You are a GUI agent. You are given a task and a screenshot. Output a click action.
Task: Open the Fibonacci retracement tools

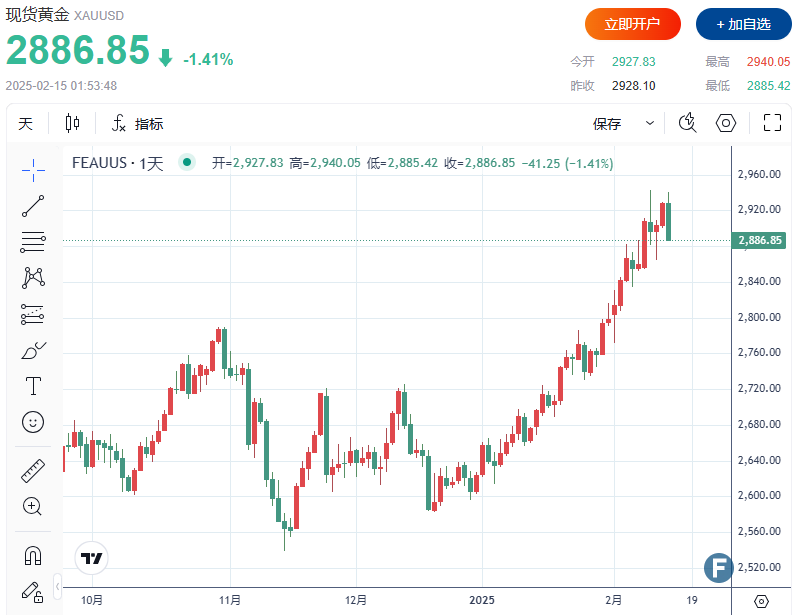[33, 241]
